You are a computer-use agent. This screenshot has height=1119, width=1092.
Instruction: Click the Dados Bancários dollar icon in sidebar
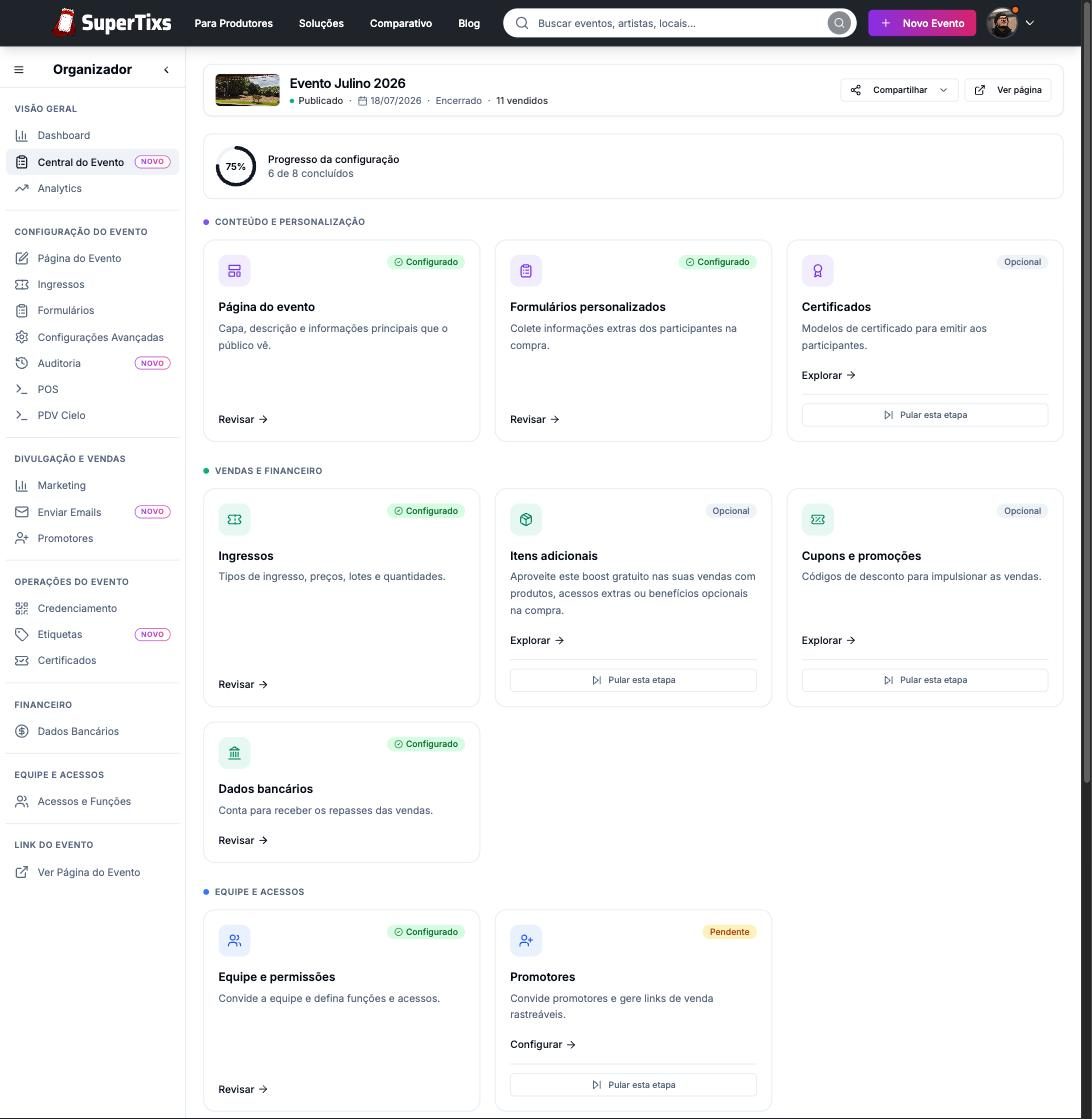pos(22,731)
